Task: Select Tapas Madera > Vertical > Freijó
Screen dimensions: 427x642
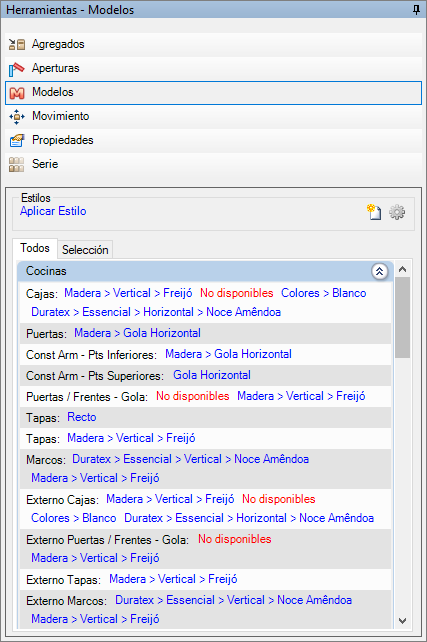Action: coord(131,438)
